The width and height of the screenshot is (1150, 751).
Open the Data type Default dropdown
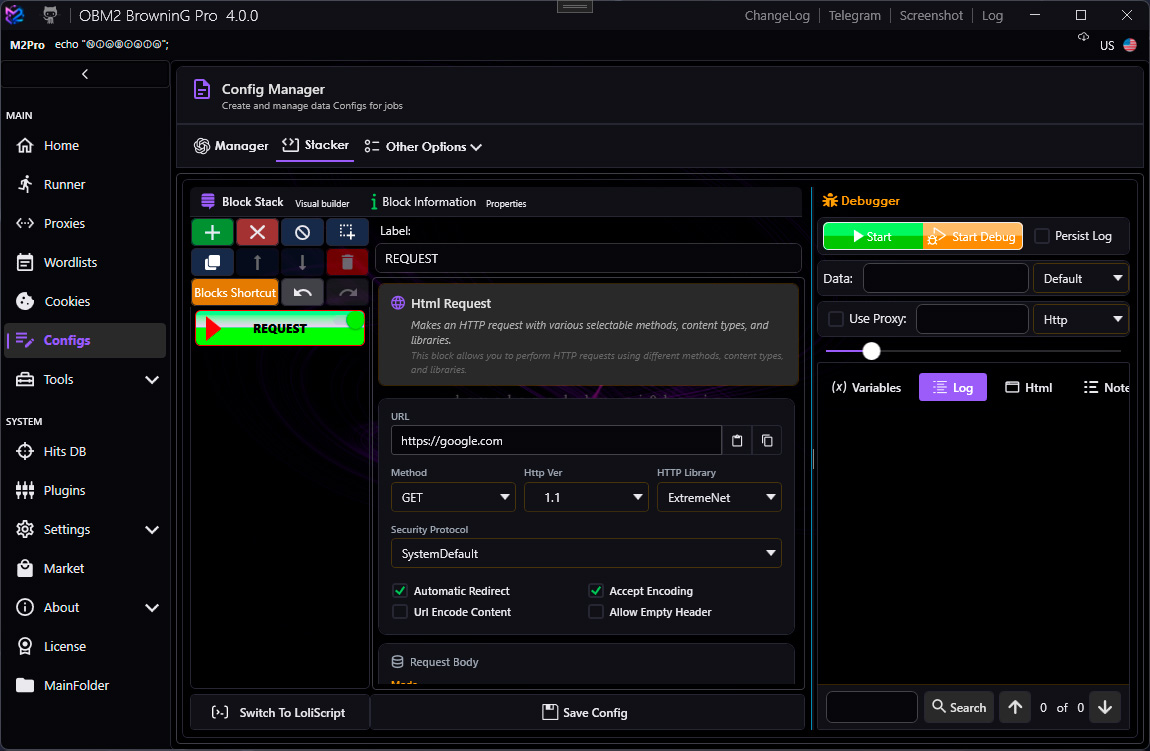pyautogui.click(x=1080, y=279)
